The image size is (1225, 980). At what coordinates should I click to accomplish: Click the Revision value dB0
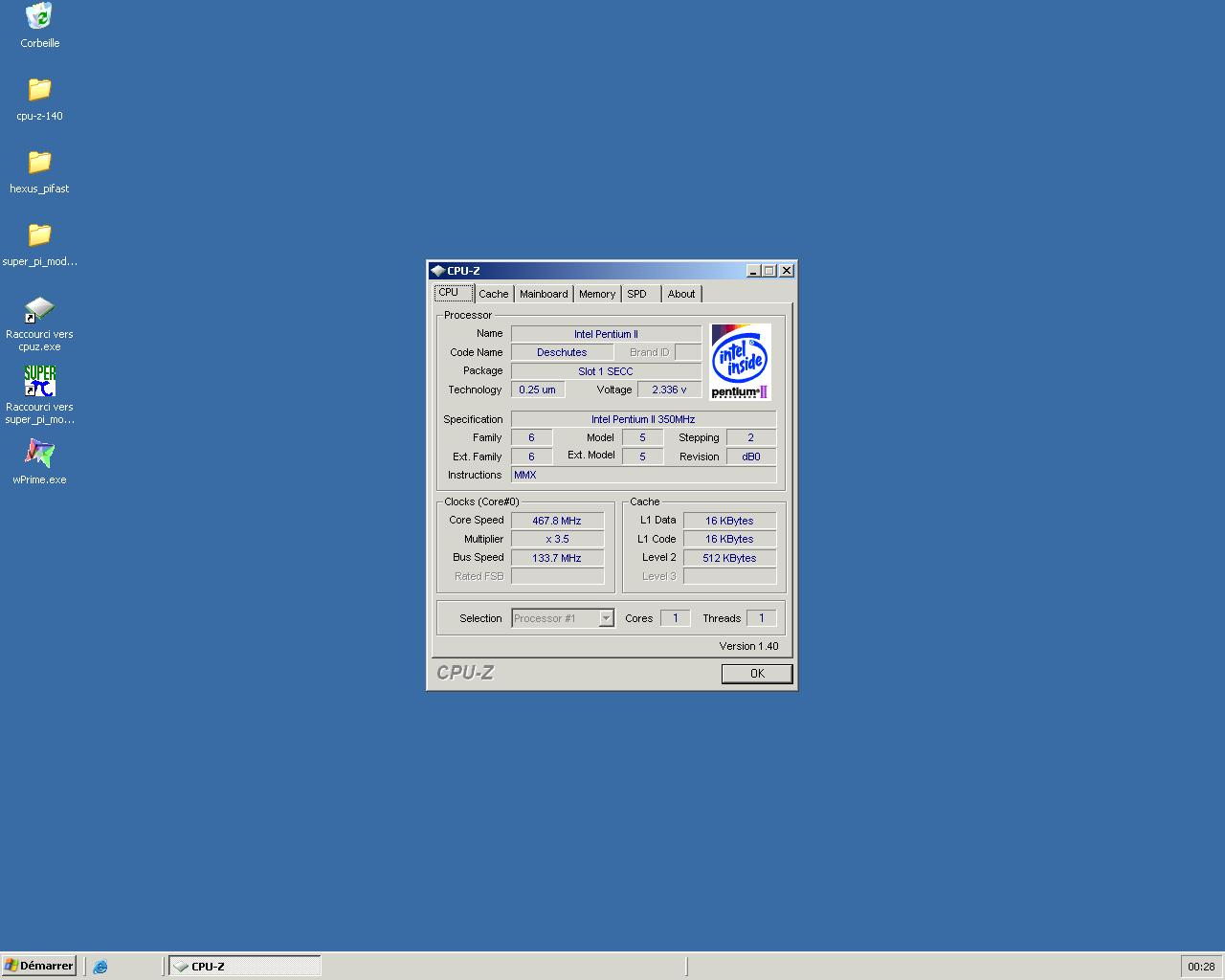coord(751,457)
